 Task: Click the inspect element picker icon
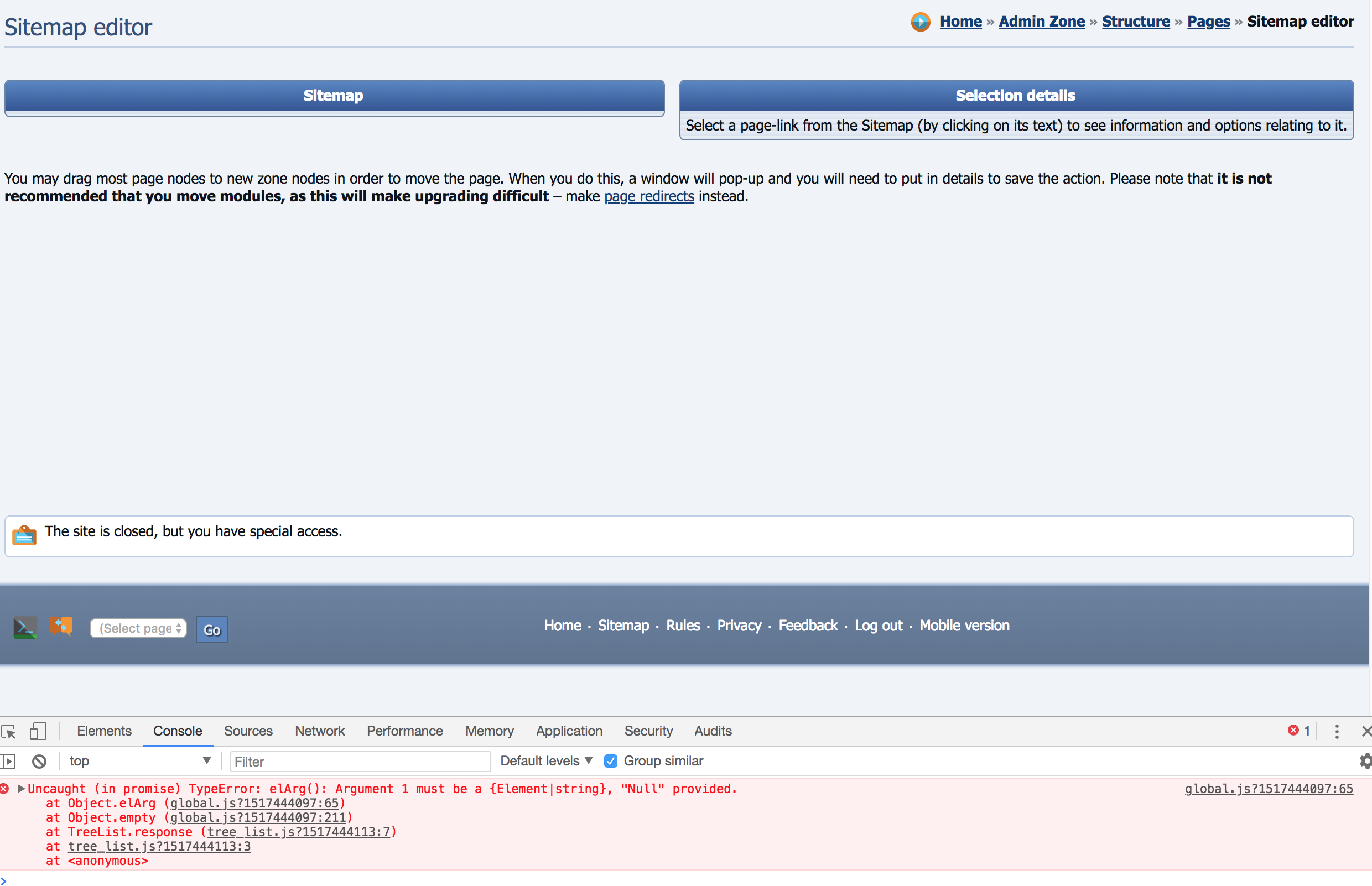click(x=9, y=731)
